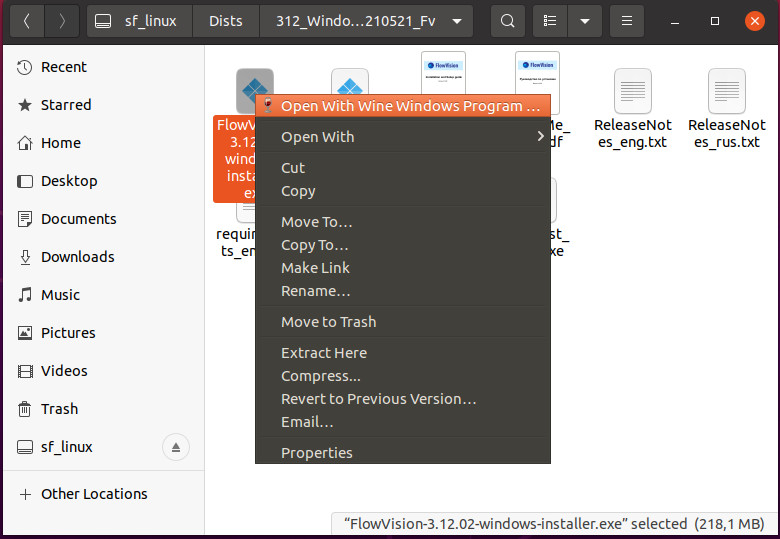
Task: Select first FlowVision PDF thumbnail
Action: [443, 73]
